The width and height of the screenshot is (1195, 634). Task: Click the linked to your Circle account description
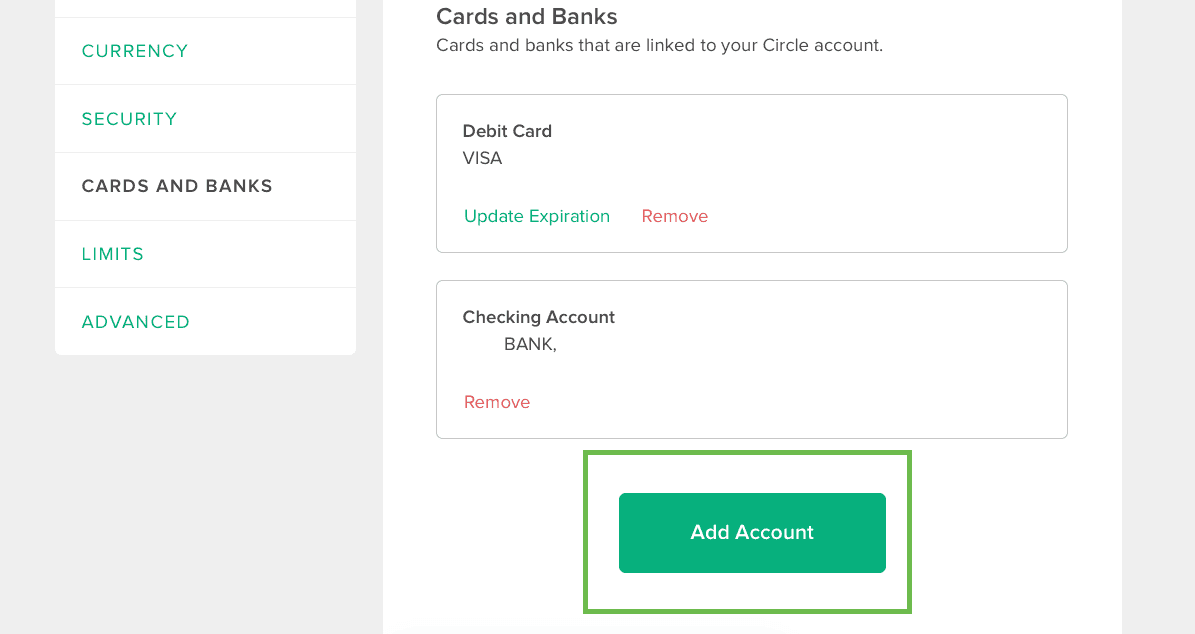click(659, 46)
